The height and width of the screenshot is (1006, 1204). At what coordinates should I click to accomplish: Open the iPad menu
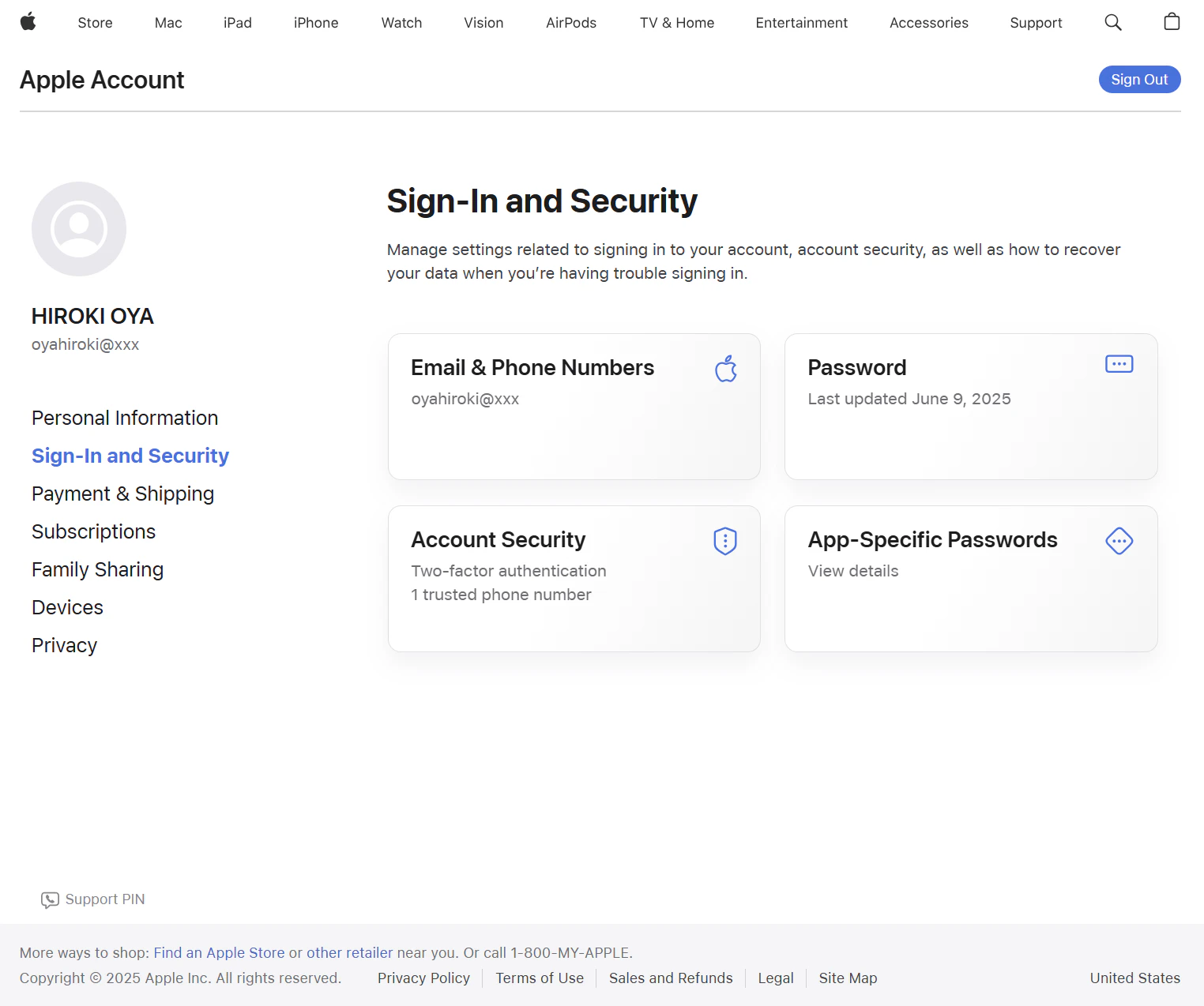pyautogui.click(x=238, y=23)
